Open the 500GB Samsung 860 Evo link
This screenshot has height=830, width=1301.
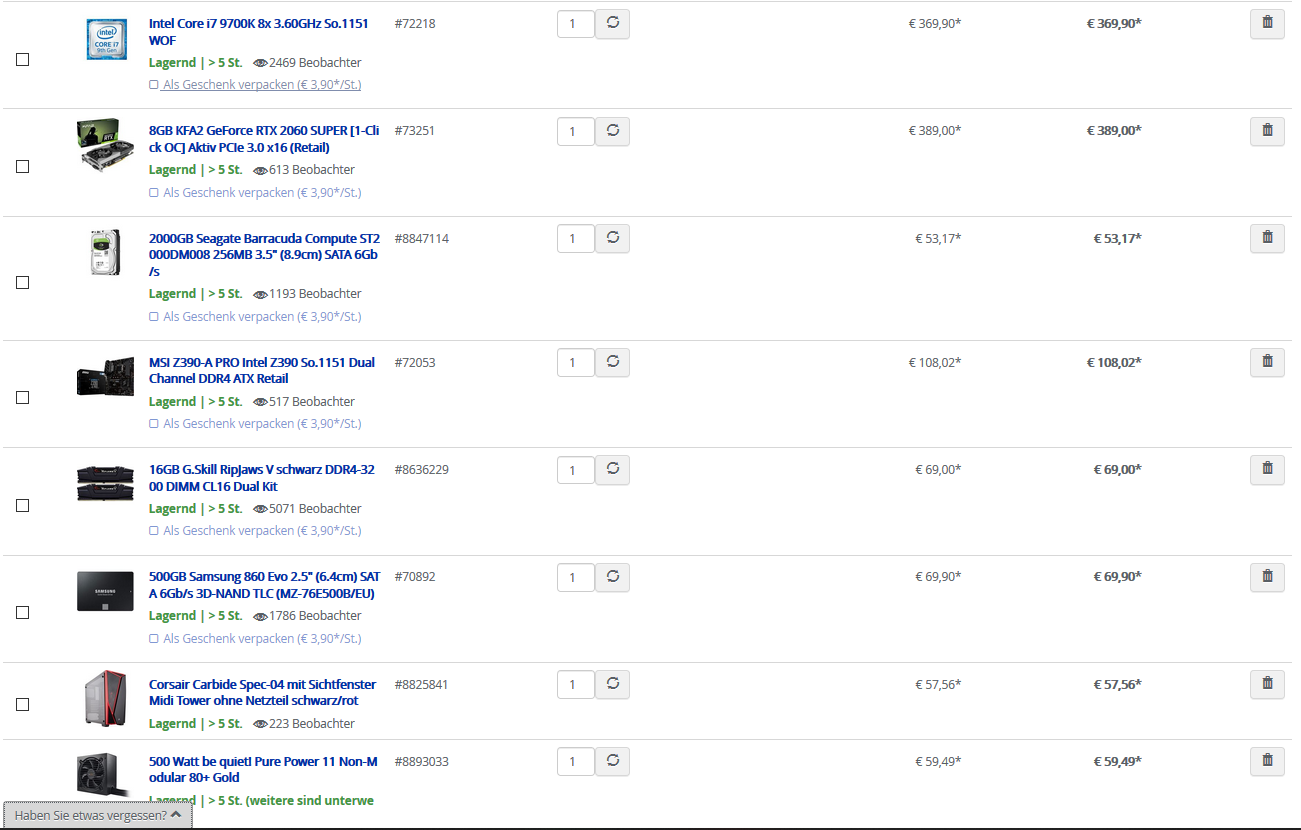coord(264,585)
